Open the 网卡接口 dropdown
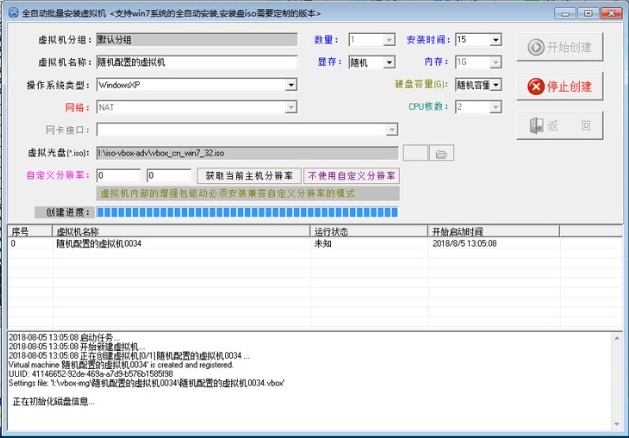 coord(391,130)
